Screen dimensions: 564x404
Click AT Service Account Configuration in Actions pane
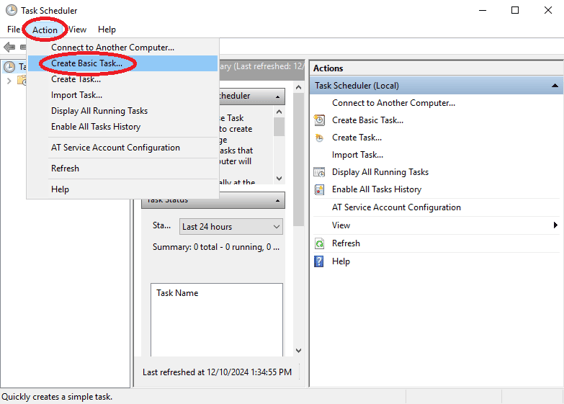[x=396, y=207]
